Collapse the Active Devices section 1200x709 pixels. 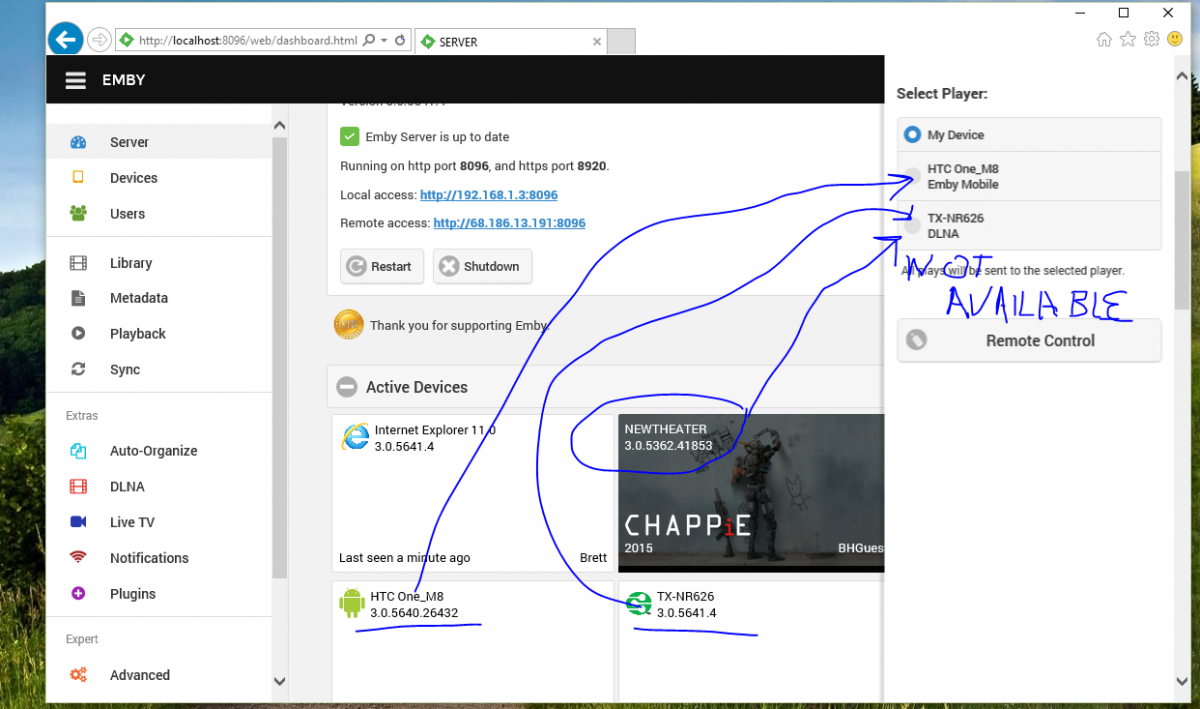(x=347, y=387)
